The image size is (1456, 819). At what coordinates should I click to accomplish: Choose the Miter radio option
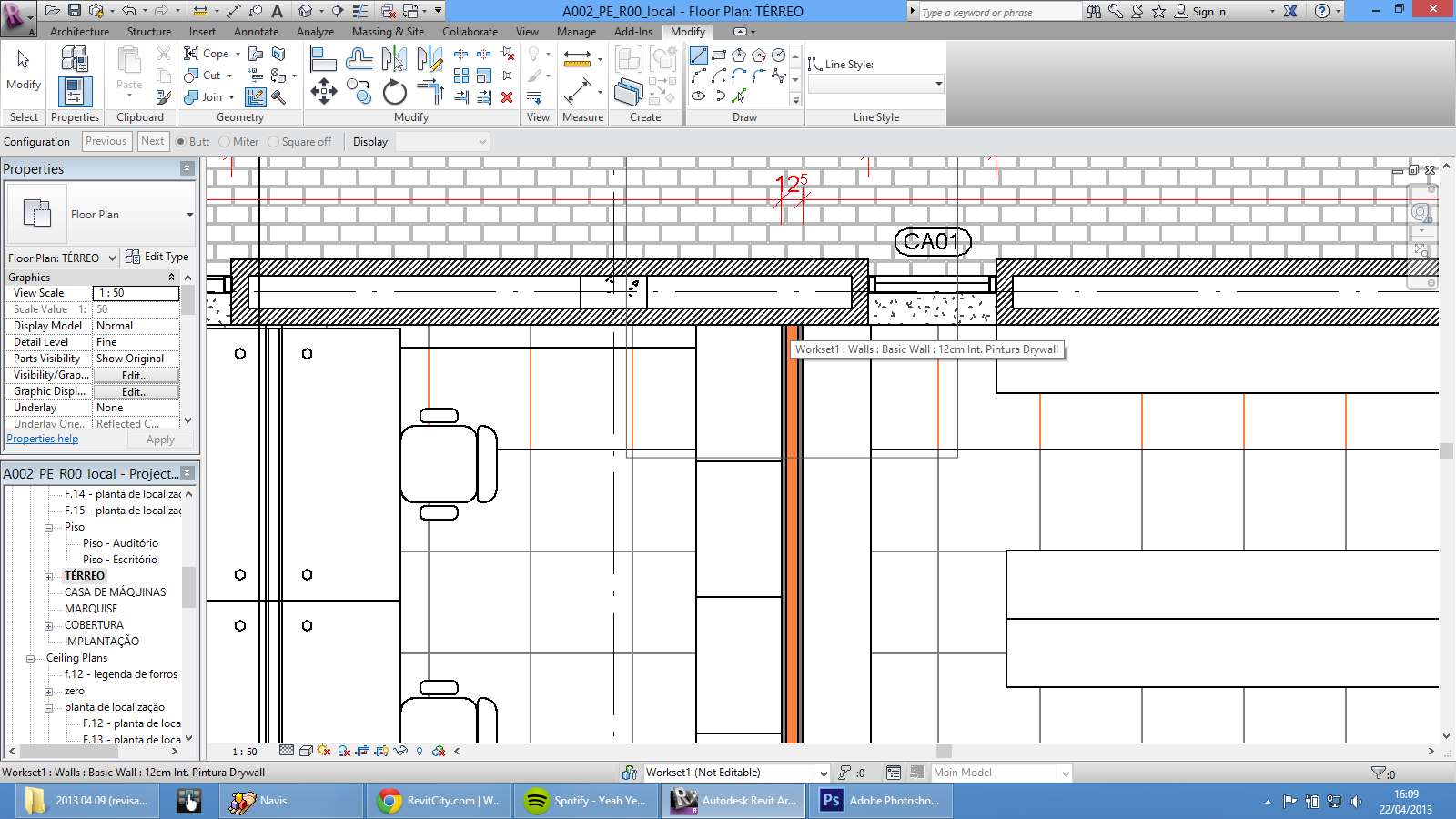point(225,142)
